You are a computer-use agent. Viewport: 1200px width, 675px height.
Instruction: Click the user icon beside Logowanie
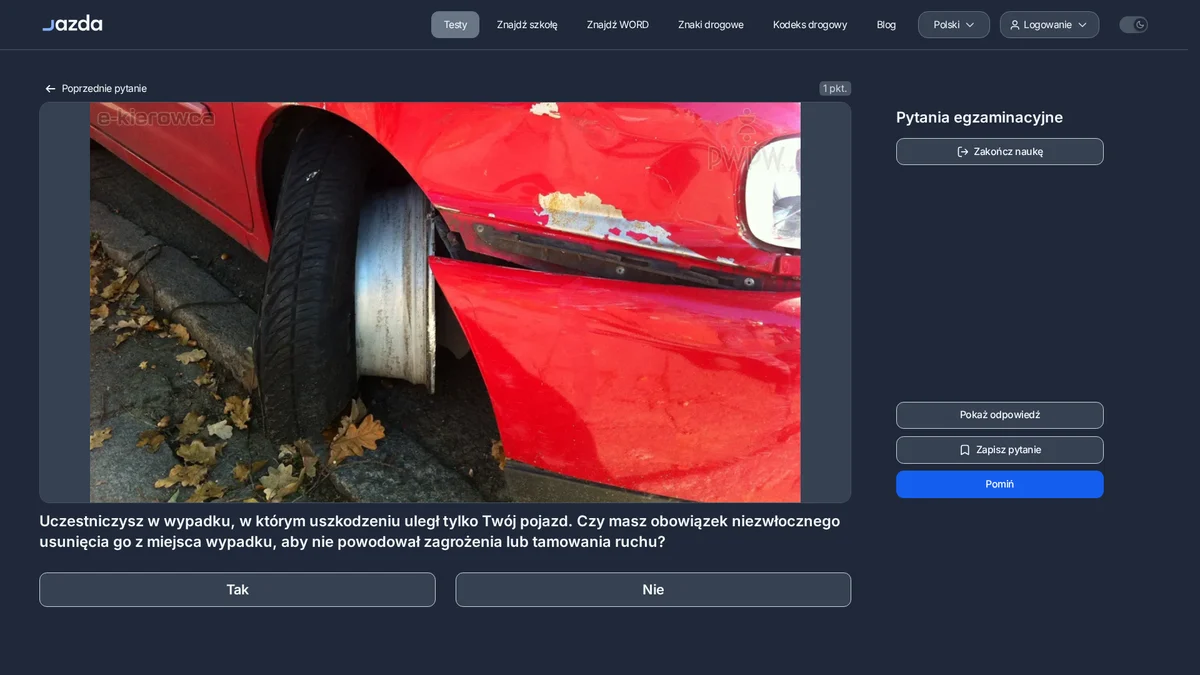pyautogui.click(x=1015, y=25)
